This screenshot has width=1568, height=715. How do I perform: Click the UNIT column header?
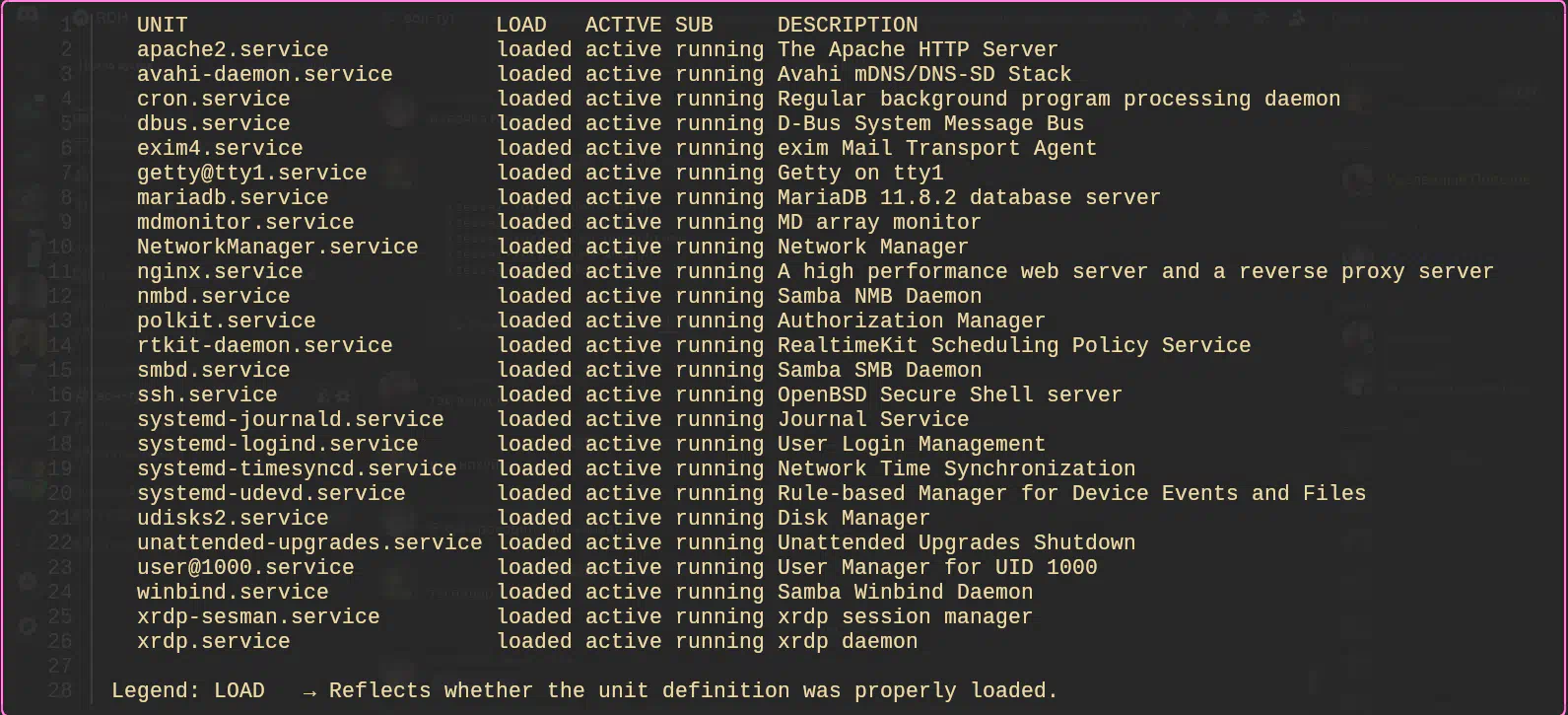click(162, 26)
